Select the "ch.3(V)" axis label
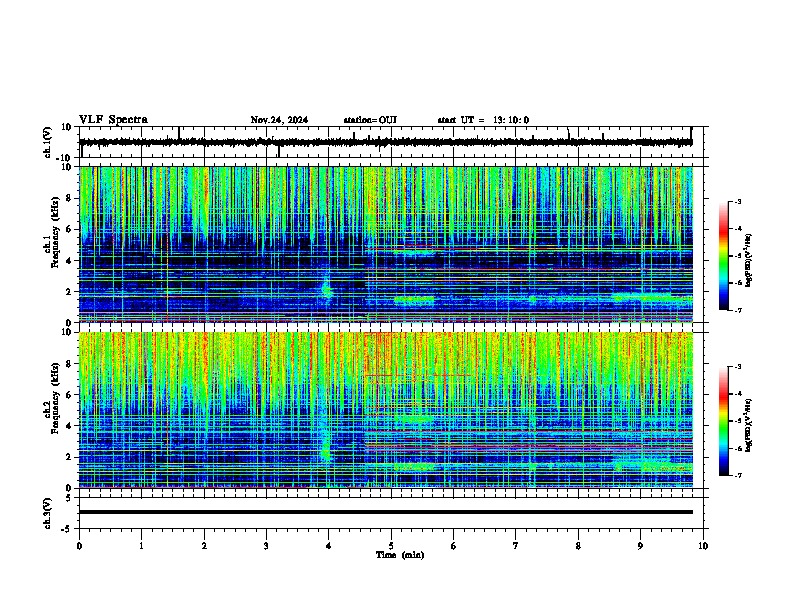The width and height of the screenshot is (792, 612). pos(48,513)
